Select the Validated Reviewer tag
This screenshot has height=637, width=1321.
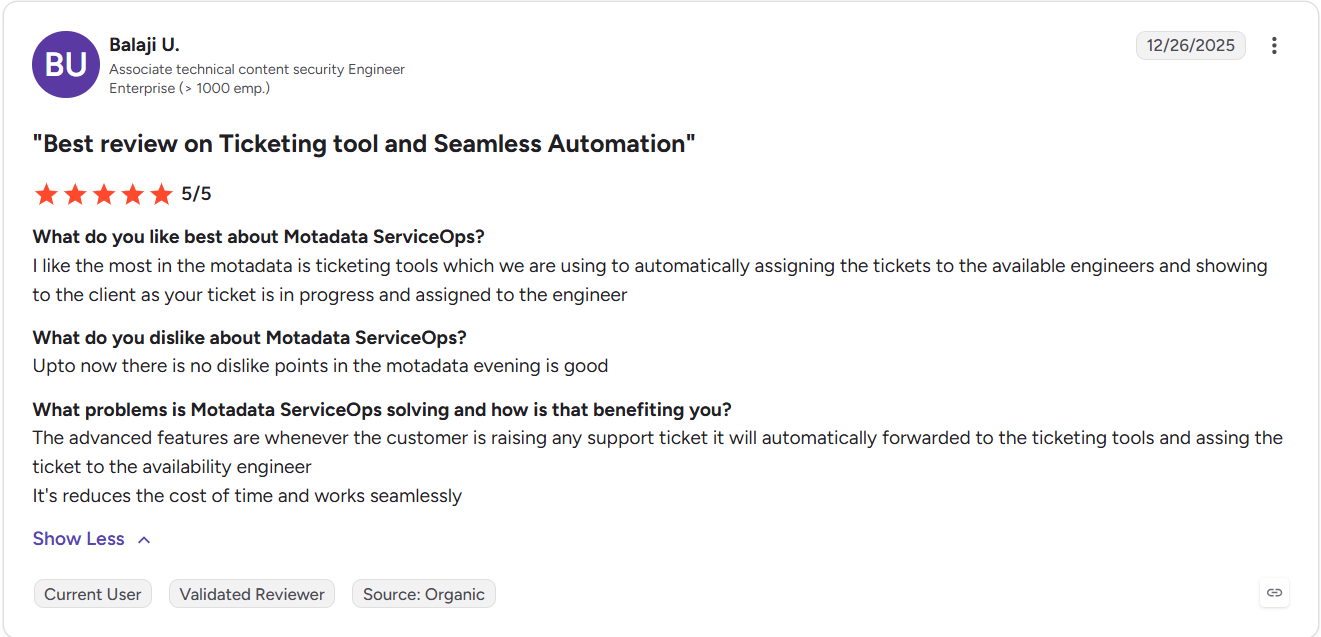[x=252, y=594]
